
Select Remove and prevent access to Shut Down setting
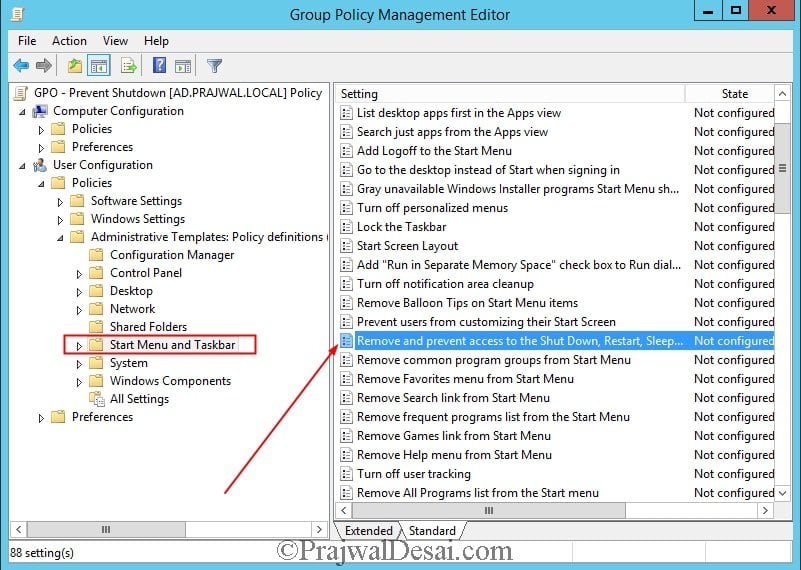556,341
